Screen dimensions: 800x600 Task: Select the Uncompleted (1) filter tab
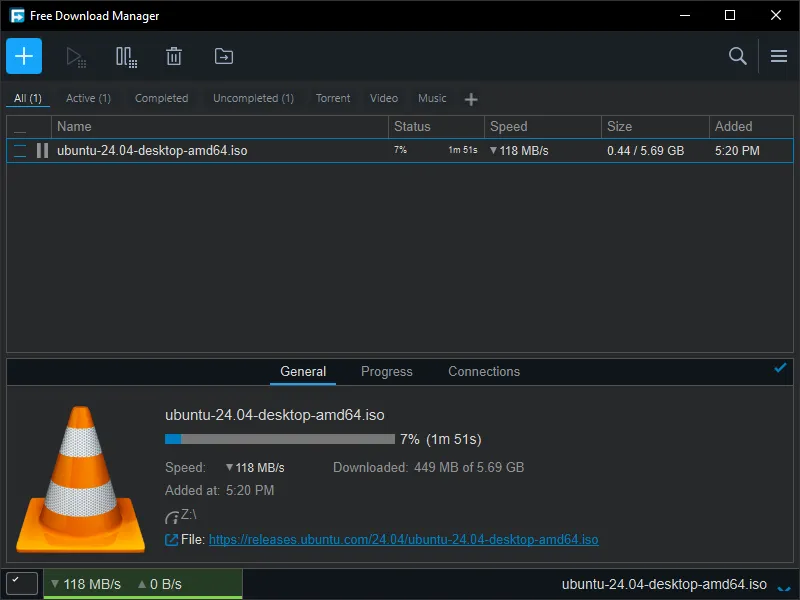(x=253, y=98)
